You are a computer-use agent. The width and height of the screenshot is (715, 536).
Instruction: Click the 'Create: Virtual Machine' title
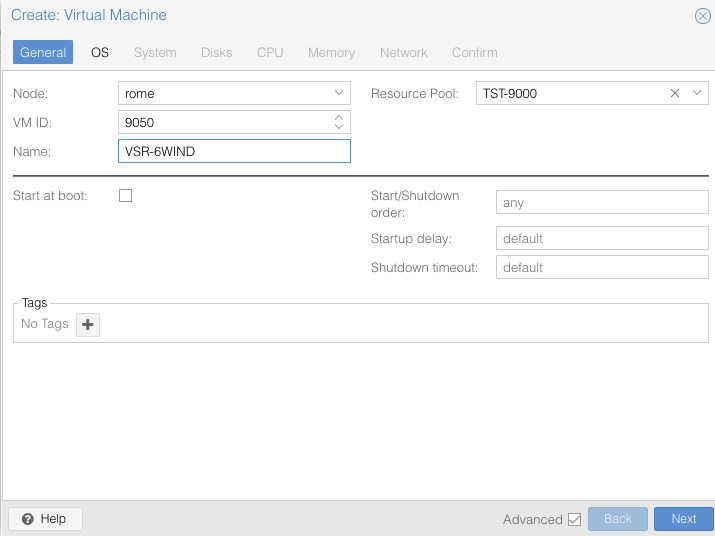(89, 15)
